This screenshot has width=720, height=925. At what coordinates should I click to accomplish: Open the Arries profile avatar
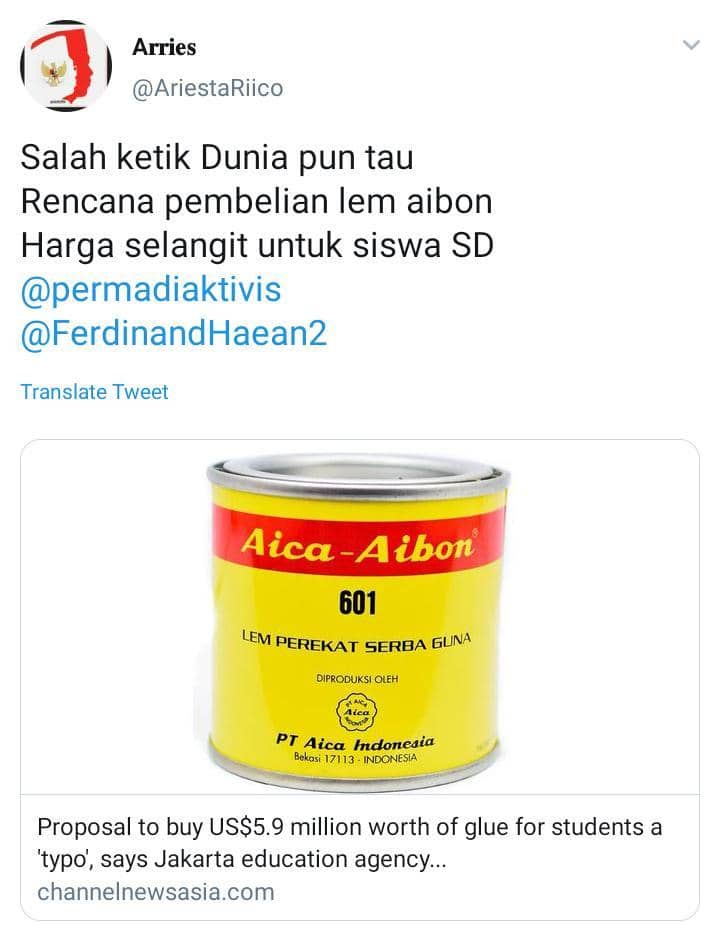pos(66,66)
